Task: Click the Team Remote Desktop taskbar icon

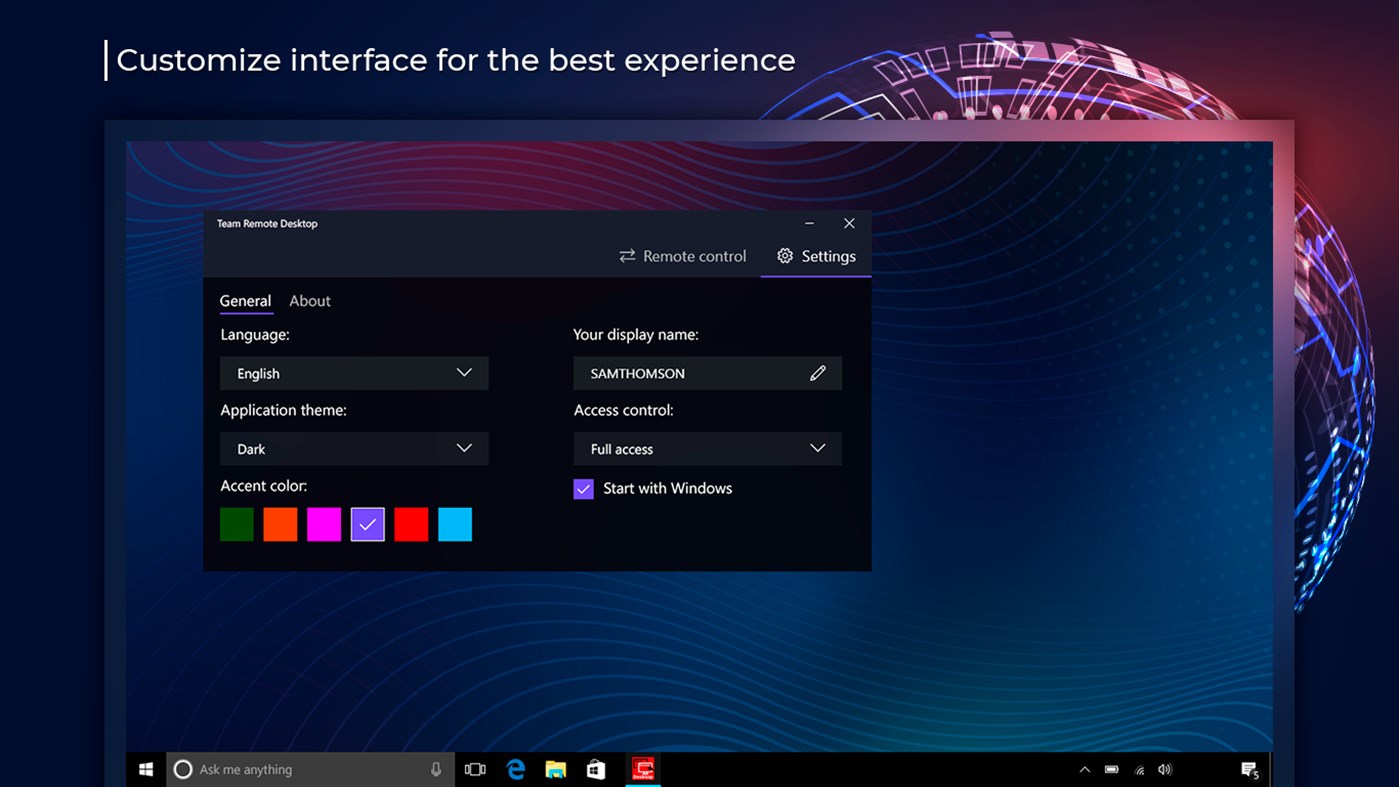Action: [643, 769]
